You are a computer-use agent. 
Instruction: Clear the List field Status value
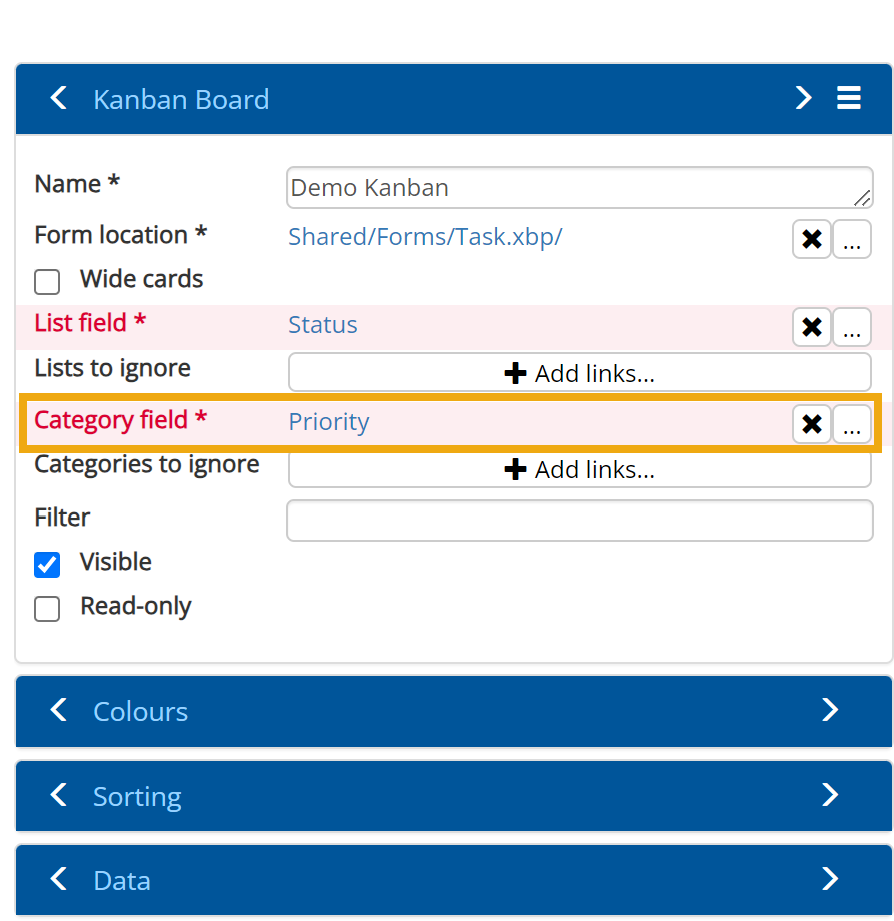(812, 327)
